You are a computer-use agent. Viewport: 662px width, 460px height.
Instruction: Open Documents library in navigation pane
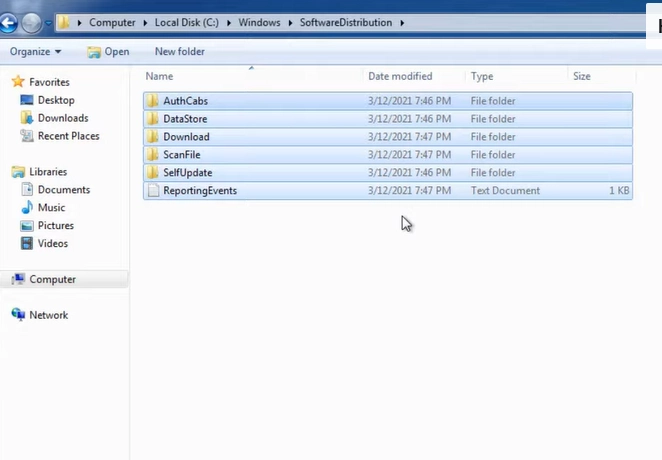click(x=64, y=190)
